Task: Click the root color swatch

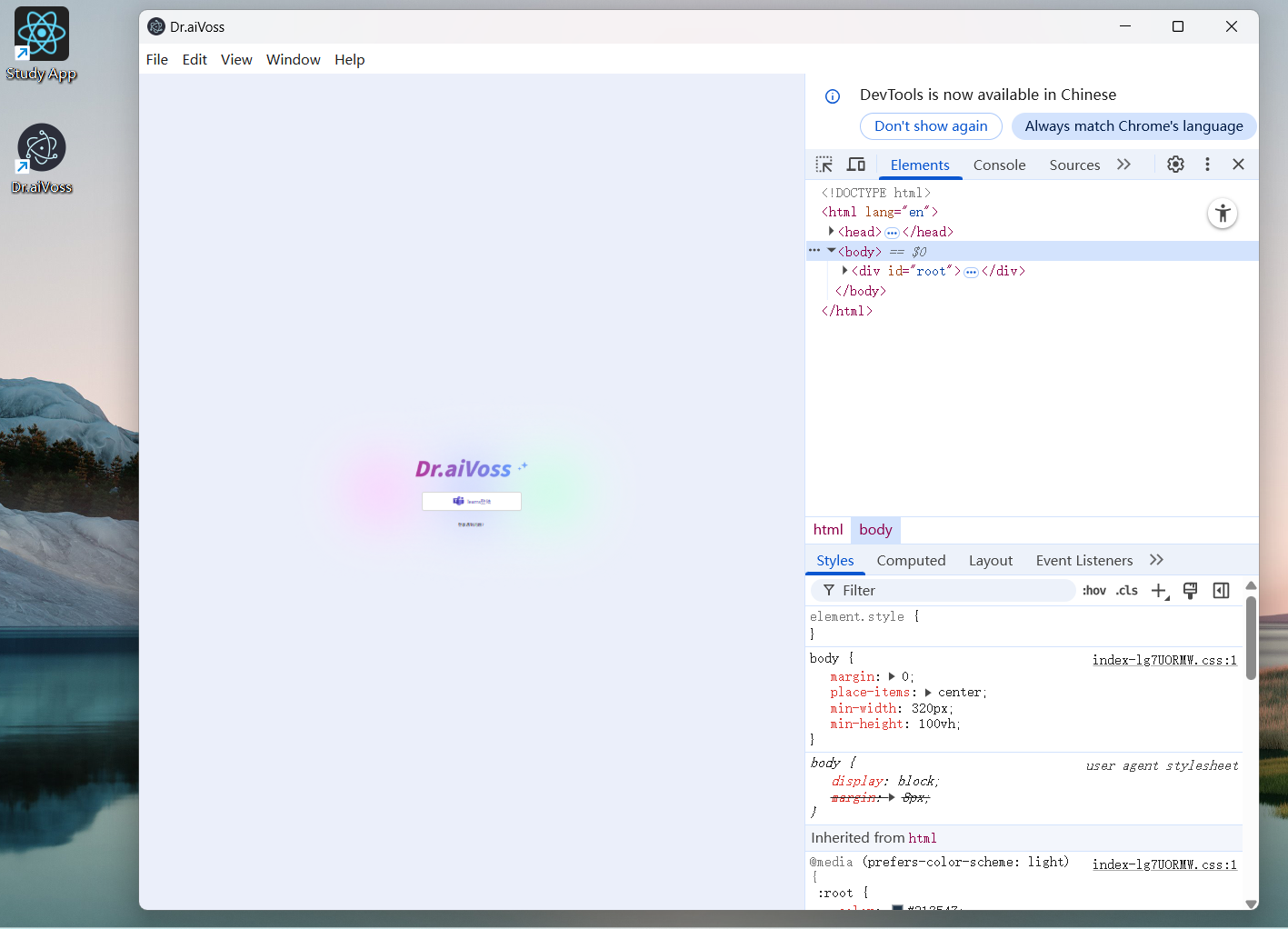Action: tap(897, 907)
